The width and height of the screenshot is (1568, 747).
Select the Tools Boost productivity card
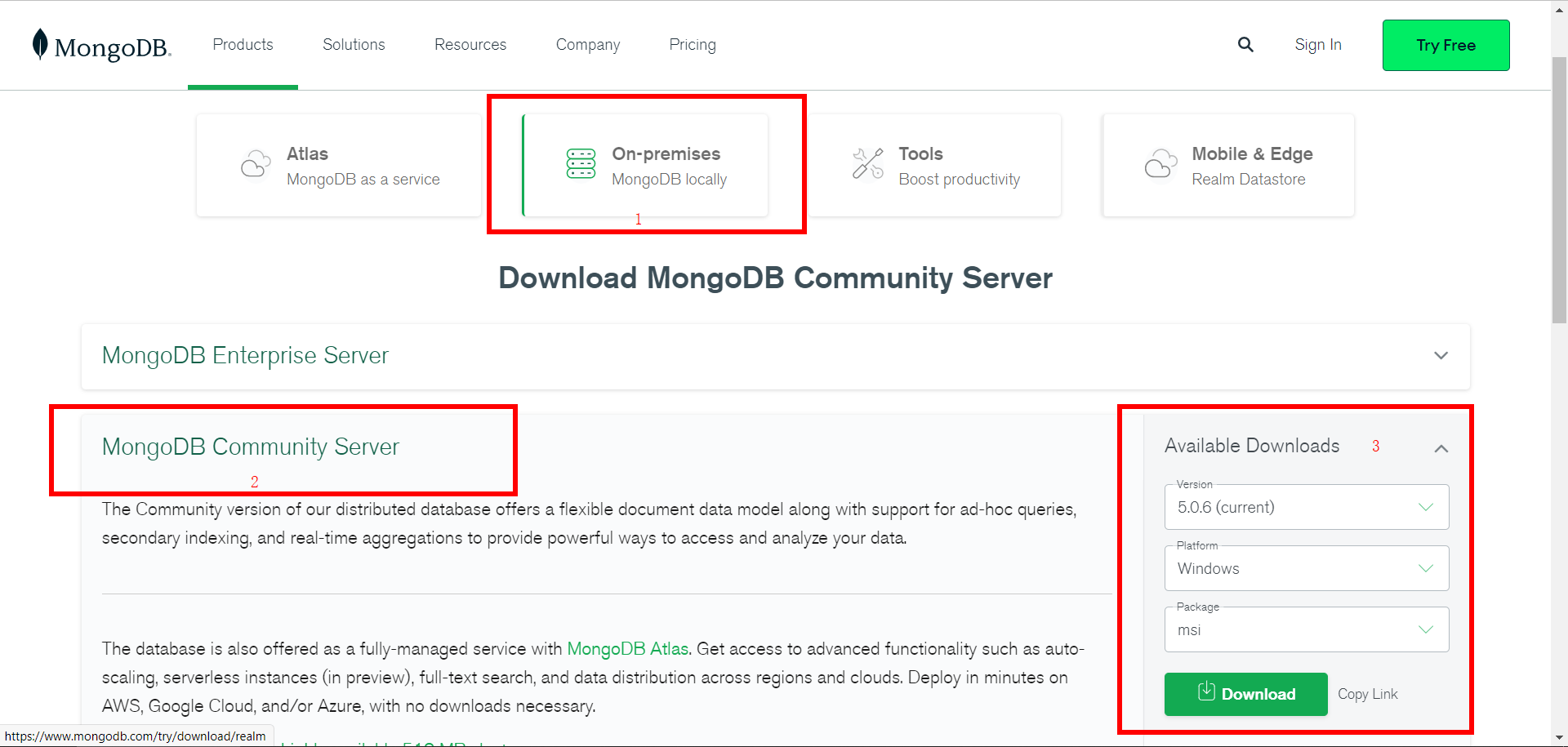tap(935, 165)
